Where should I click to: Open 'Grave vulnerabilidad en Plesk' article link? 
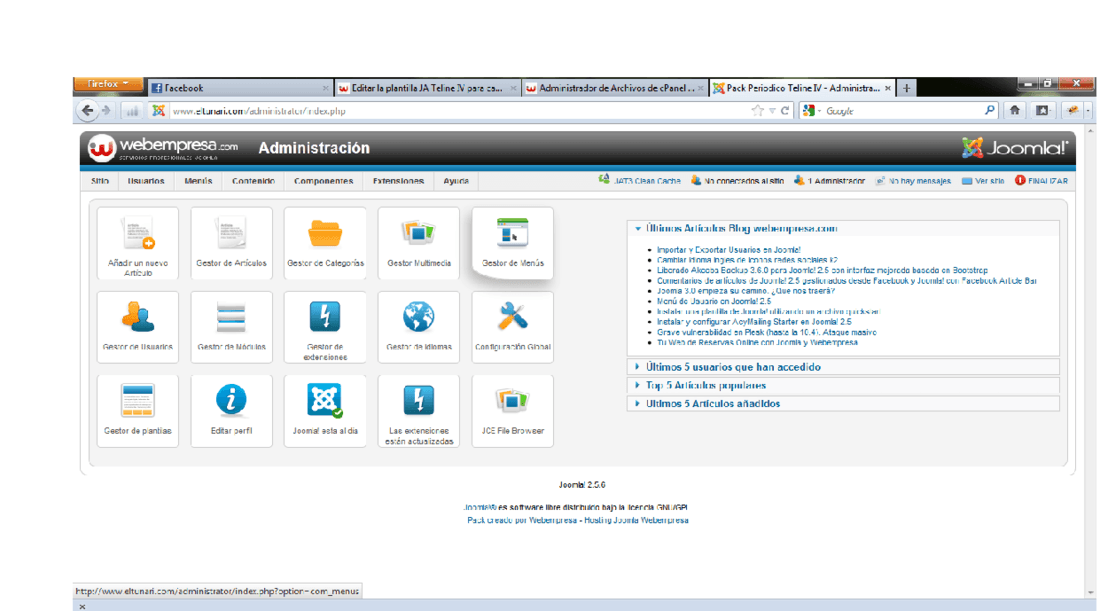pos(766,332)
